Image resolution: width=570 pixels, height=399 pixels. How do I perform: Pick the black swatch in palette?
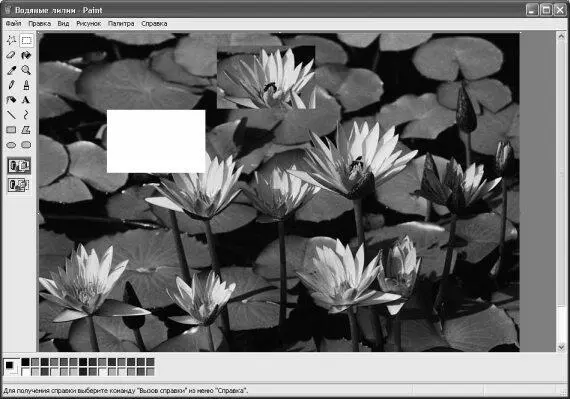25,362
